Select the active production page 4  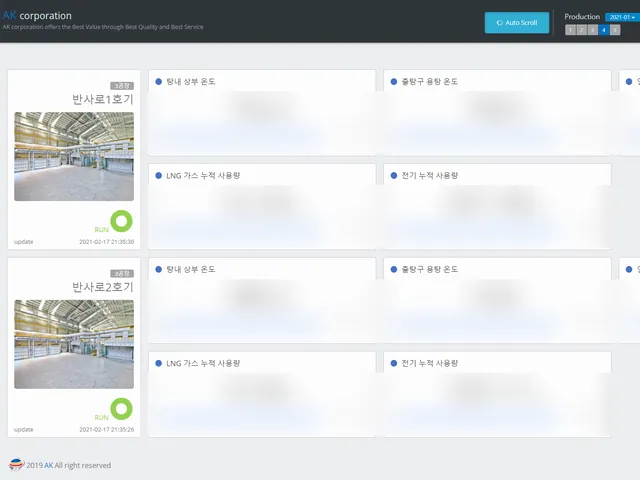(x=604, y=30)
